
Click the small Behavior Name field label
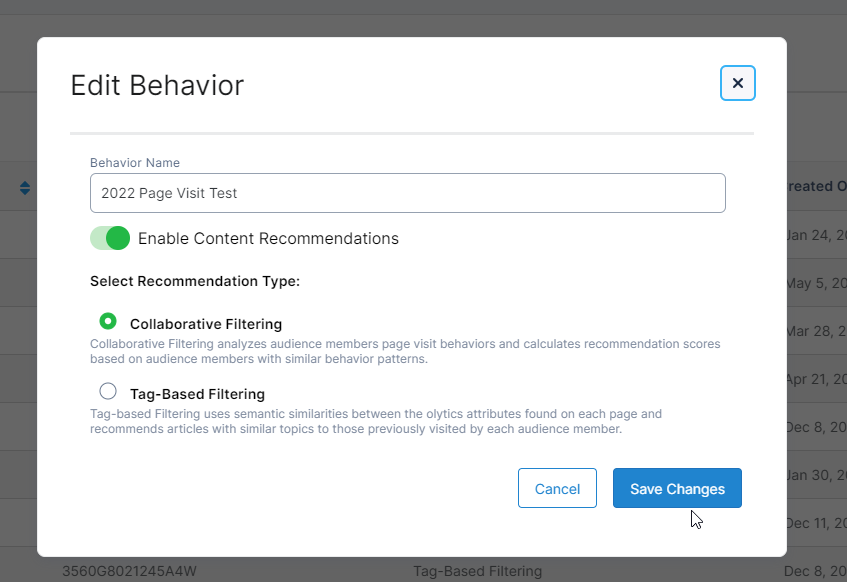point(135,163)
